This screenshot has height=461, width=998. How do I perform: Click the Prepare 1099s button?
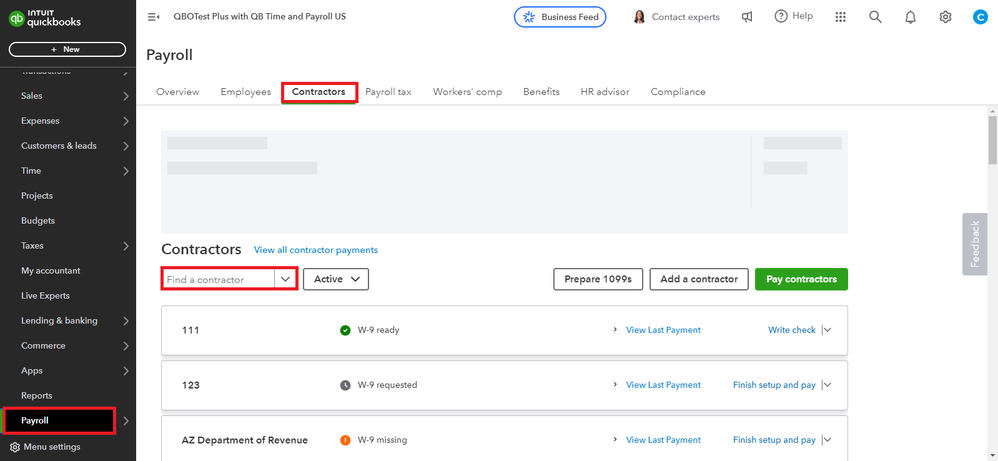(x=598, y=280)
